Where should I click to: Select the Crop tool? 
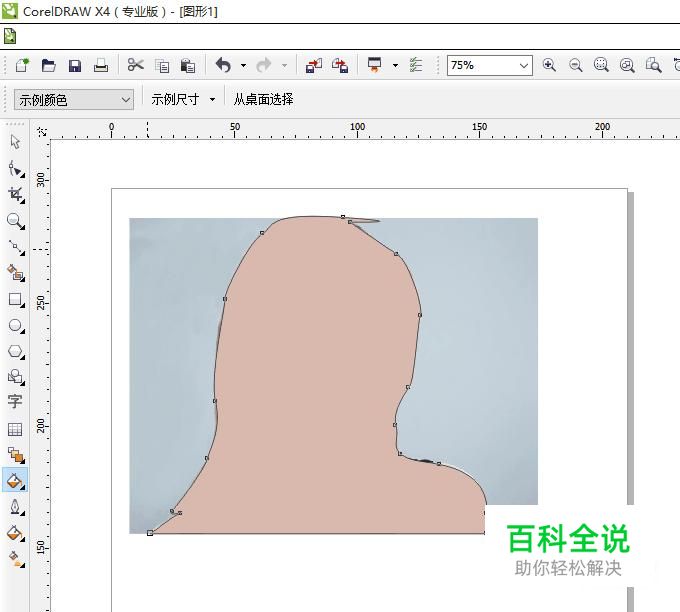click(16, 195)
